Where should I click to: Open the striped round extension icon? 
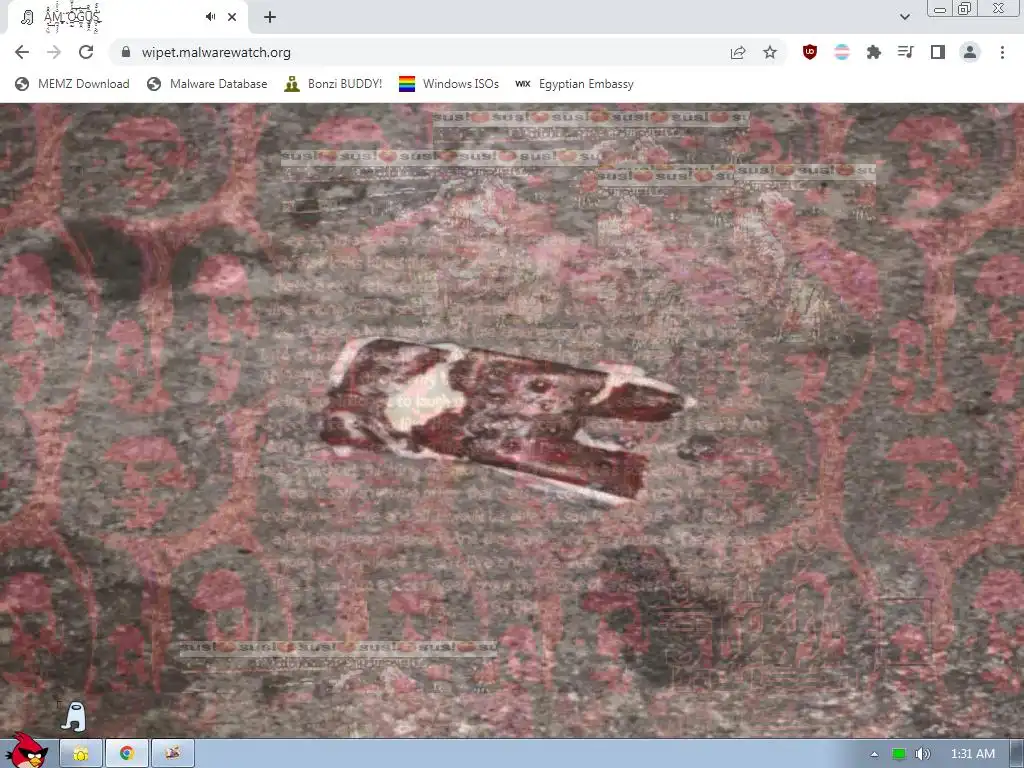[842, 52]
